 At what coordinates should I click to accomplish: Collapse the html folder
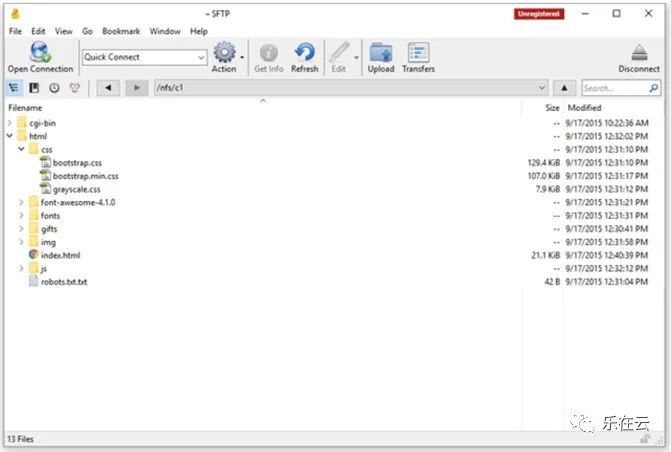pyautogui.click(x=9, y=136)
